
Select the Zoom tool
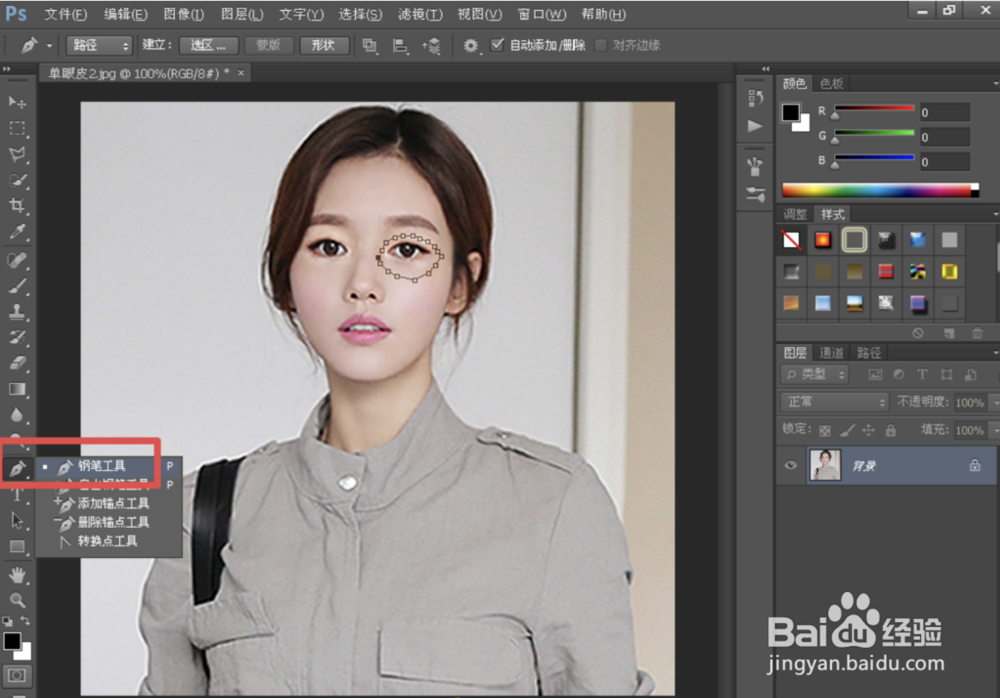point(17,600)
